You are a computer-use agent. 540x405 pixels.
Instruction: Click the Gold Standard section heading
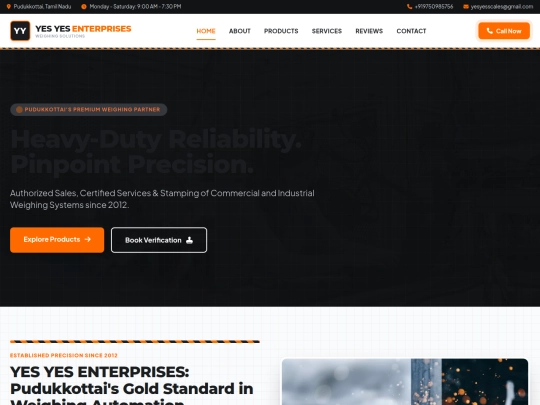click(x=132, y=385)
